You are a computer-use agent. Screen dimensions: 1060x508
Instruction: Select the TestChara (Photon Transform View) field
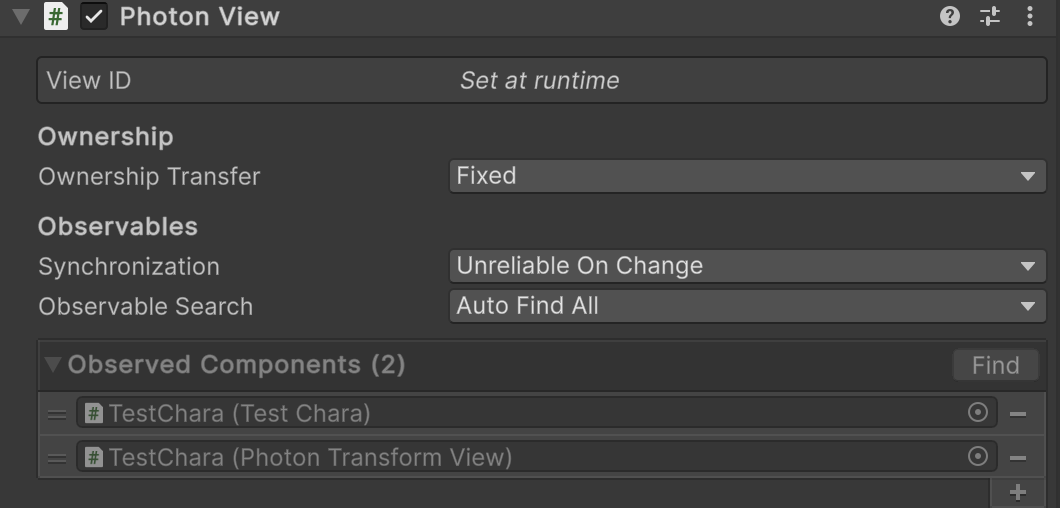click(520, 457)
